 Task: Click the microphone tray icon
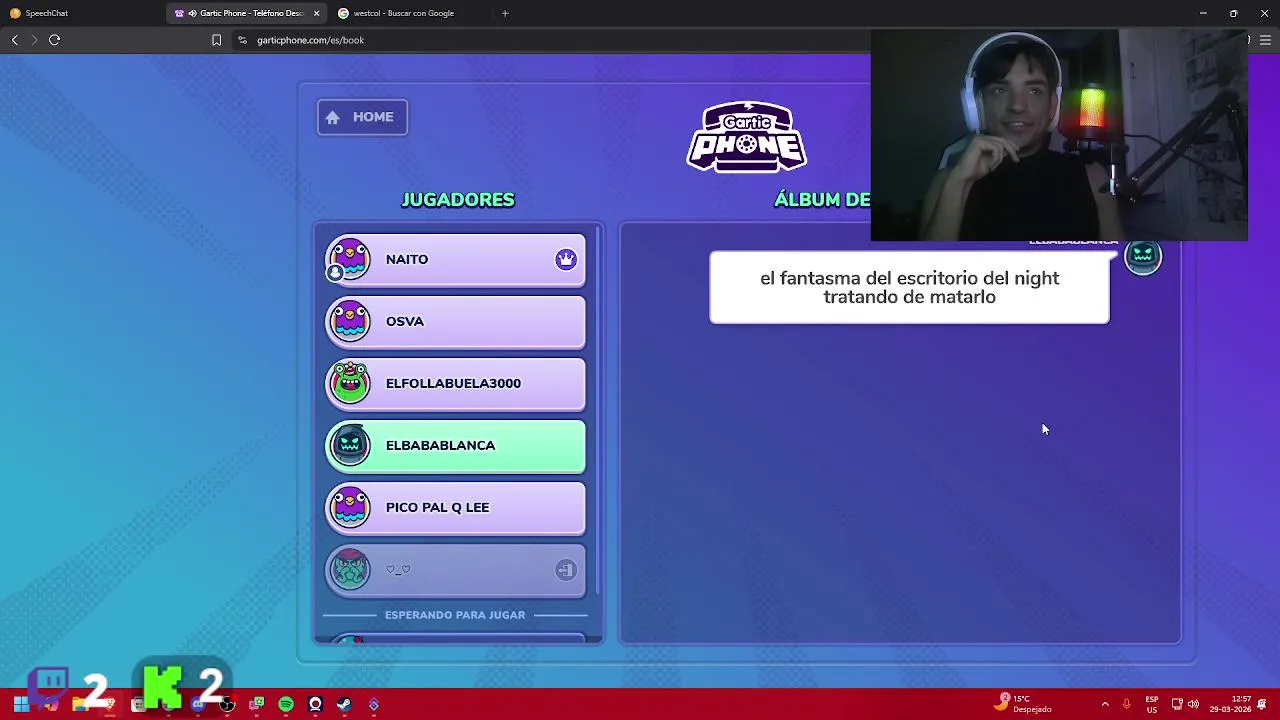1127,704
